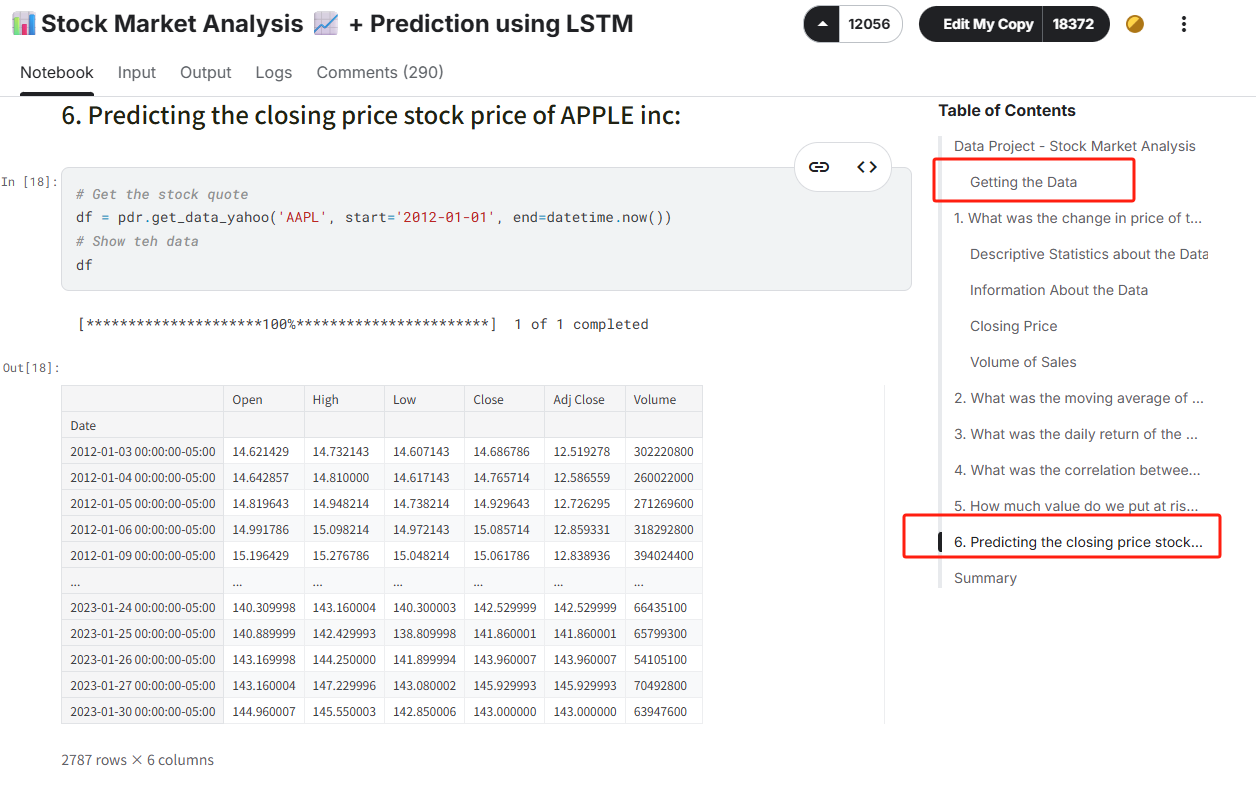Select the 2023-01-25 date row label
This screenshot has height=791, width=1256.
(x=142, y=633)
